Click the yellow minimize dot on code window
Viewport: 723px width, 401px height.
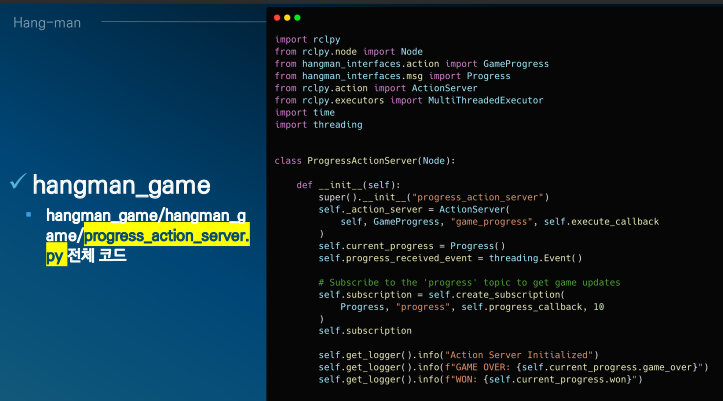click(x=287, y=18)
